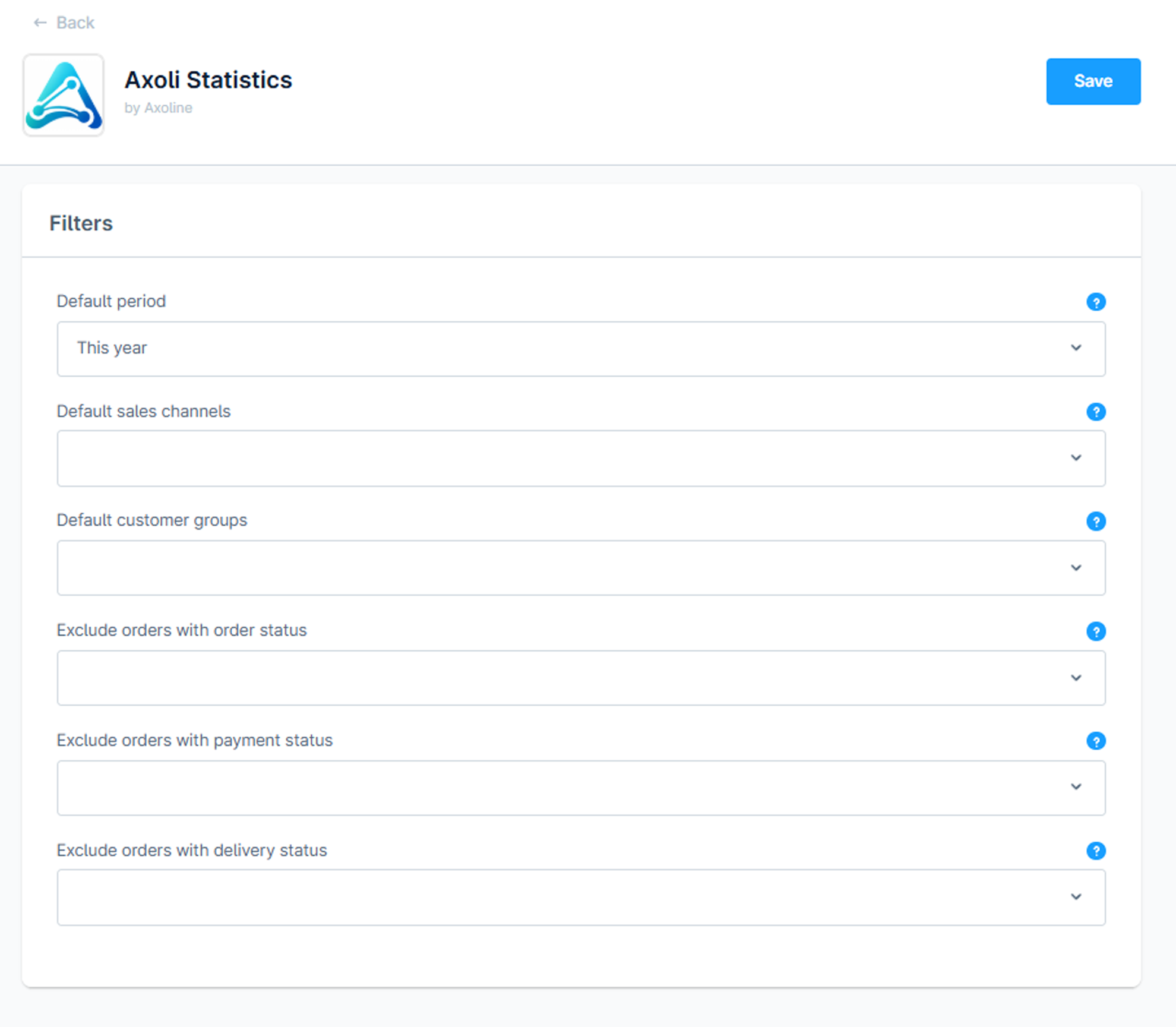This screenshot has height=1027, width=1176.
Task: Open help for Default customer groups
Action: 1096,522
